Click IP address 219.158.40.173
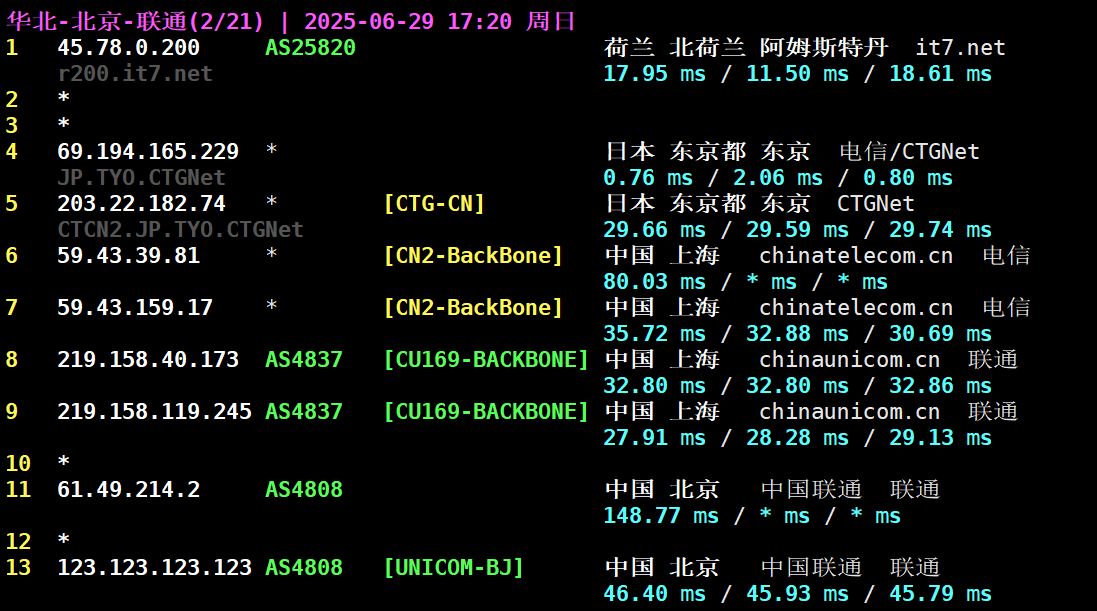The height and width of the screenshot is (611, 1097). coord(148,360)
